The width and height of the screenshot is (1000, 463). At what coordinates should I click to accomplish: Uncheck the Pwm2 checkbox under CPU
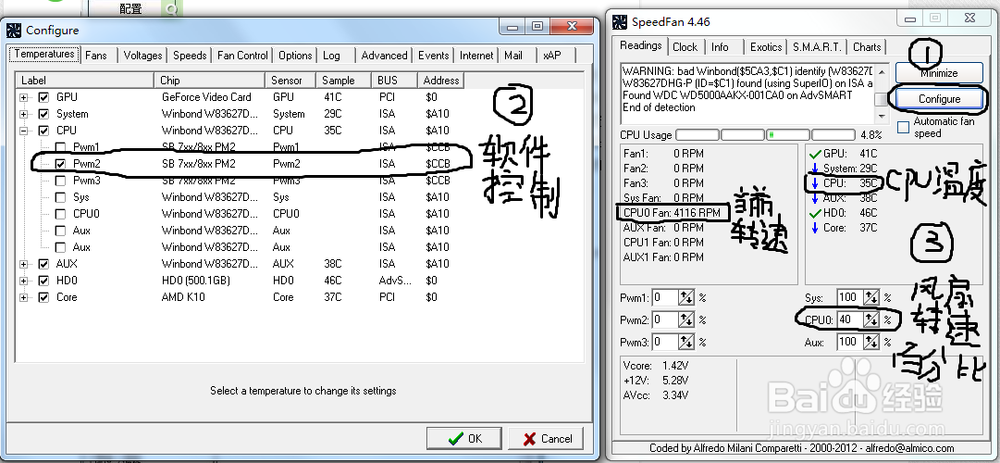tap(60, 164)
